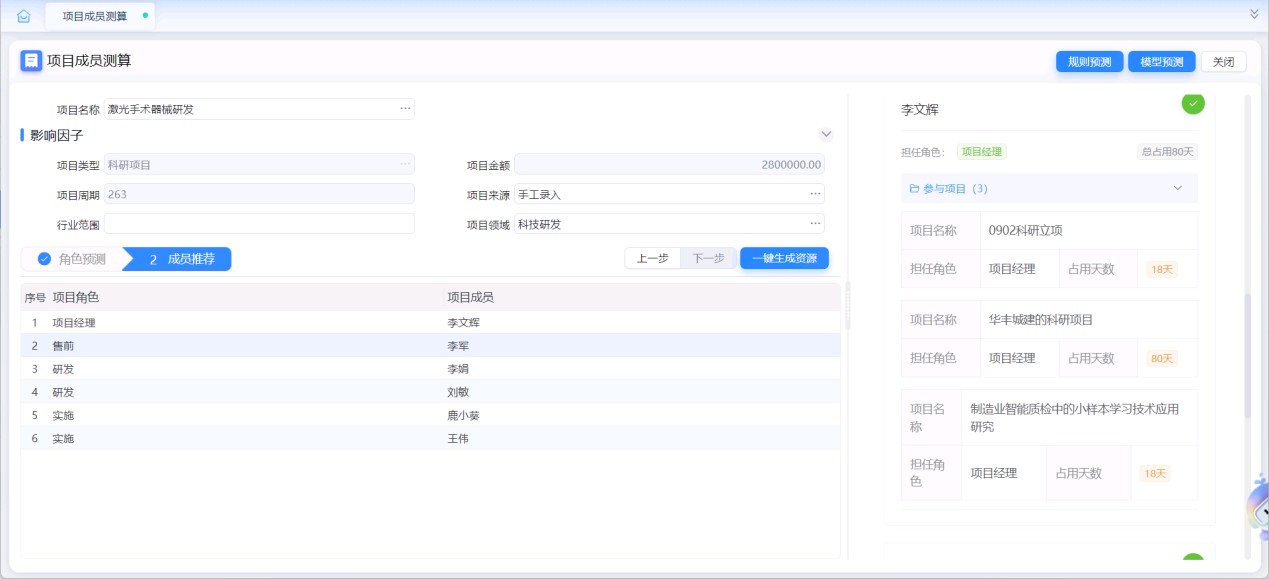Collapse the 影响因子 section
The width and height of the screenshot is (1269, 579).
pyautogui.click(x=826, y=134)
